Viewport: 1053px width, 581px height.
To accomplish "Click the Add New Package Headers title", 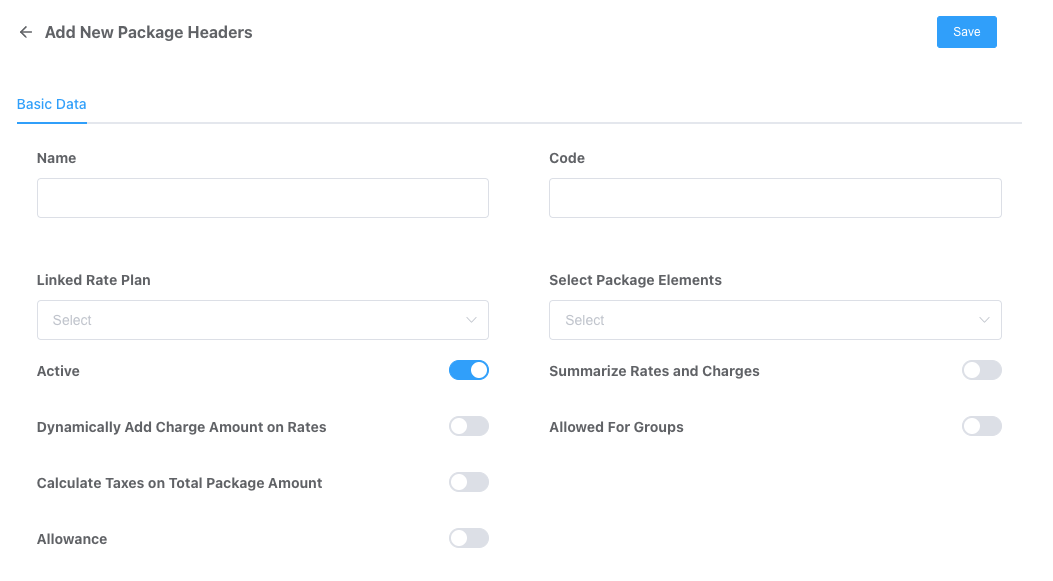I will [148, 32].
